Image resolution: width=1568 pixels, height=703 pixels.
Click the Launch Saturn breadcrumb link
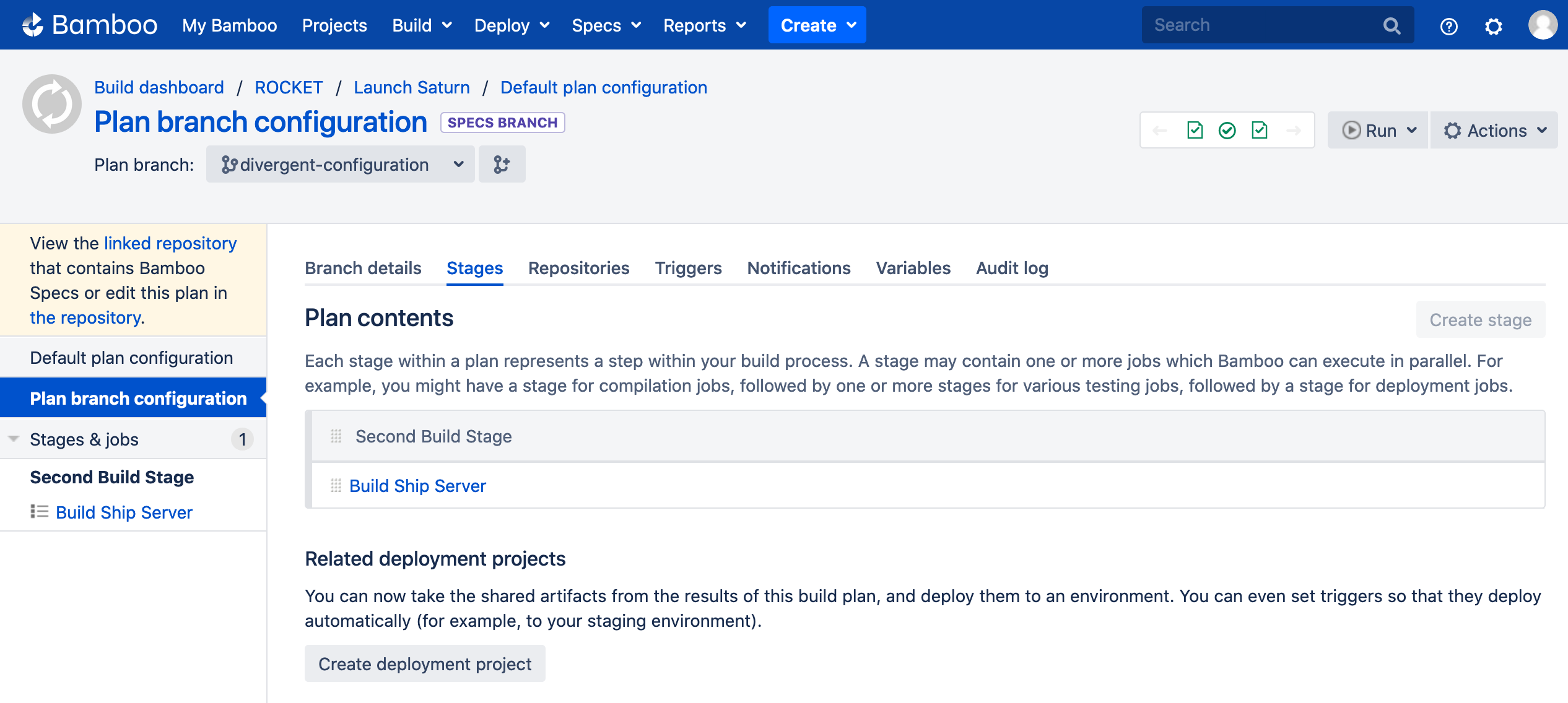(412, 87)
